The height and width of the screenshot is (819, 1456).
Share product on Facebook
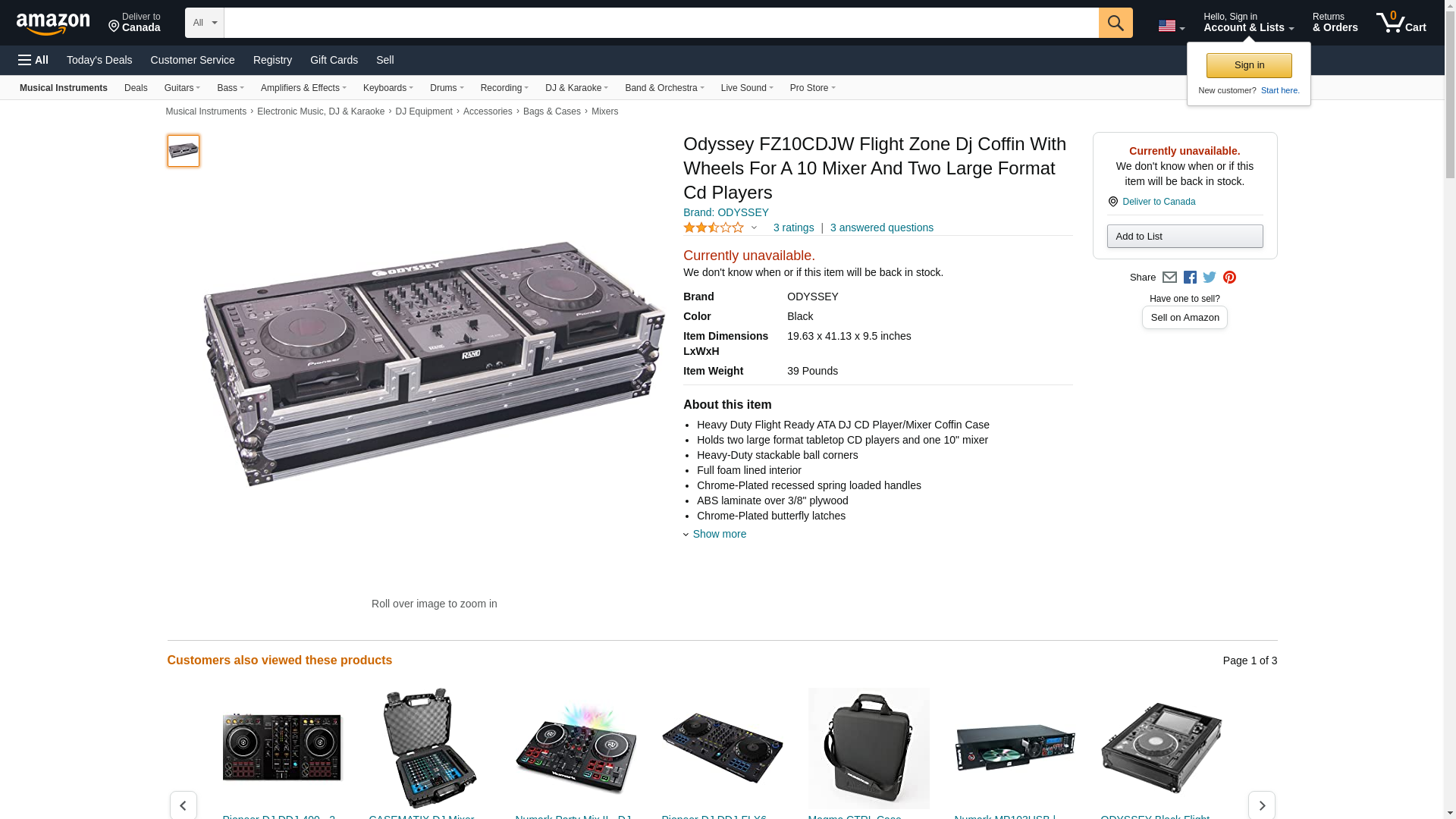[x=1190, y=278]
